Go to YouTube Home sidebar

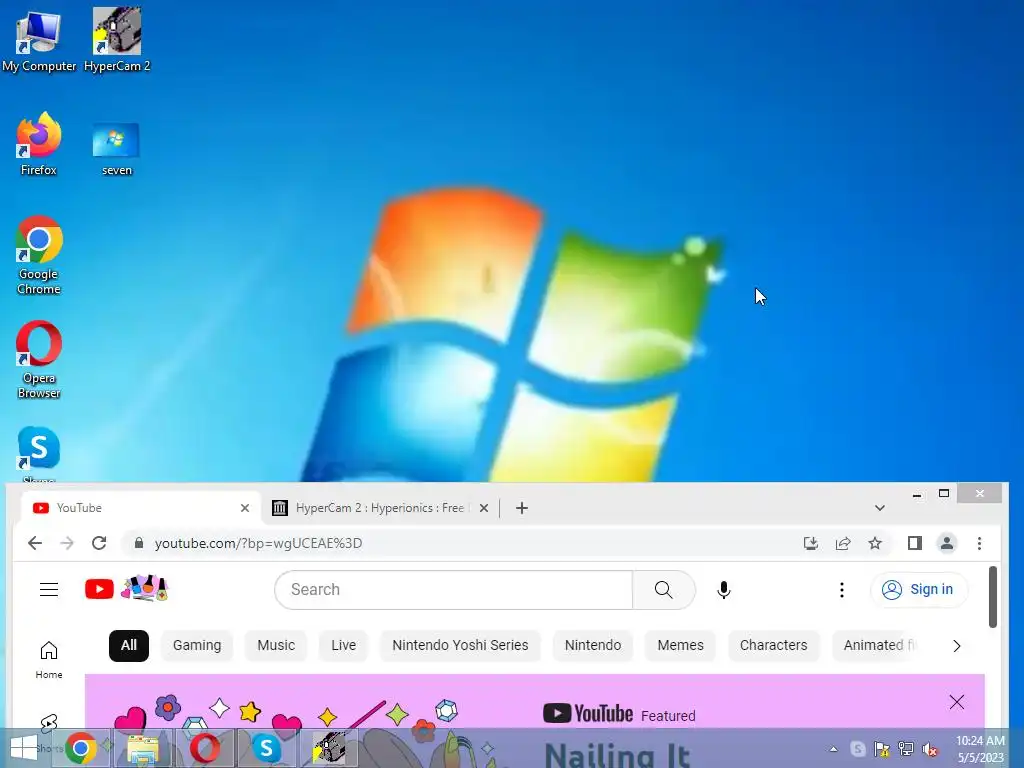pyautogui.click(x=49, y=660)
